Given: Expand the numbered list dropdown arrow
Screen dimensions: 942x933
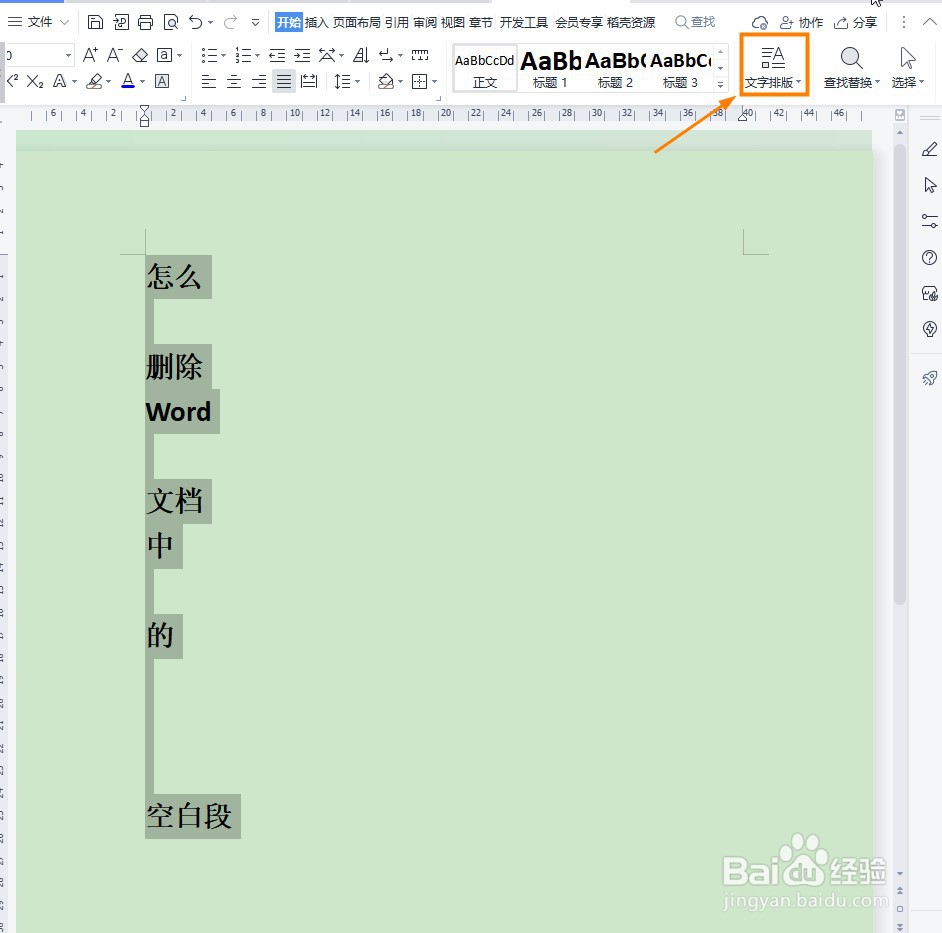Looking at the screenshot, I should (258, 56).
